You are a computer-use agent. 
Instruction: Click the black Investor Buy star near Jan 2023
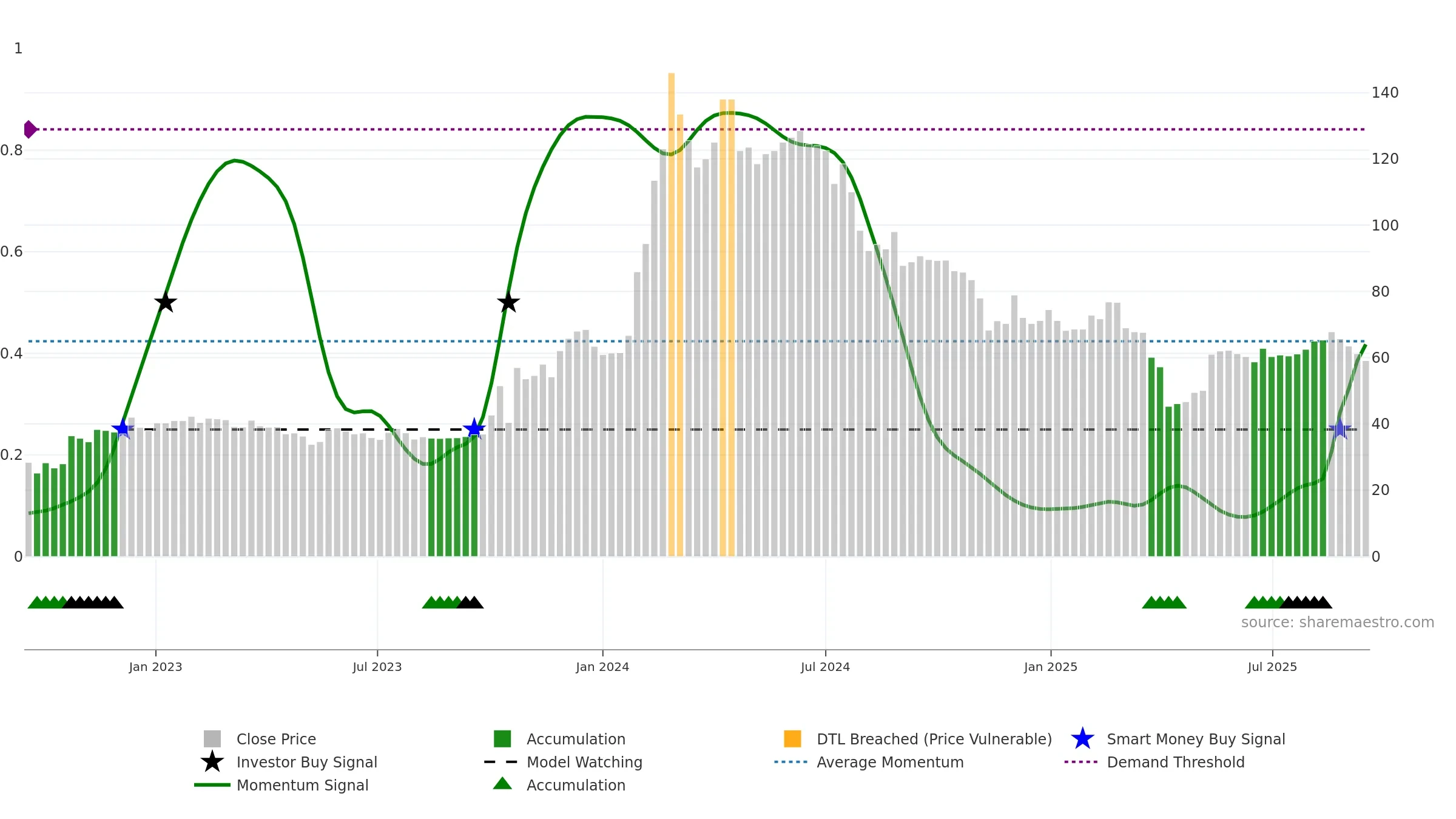[x=165, y=302]
